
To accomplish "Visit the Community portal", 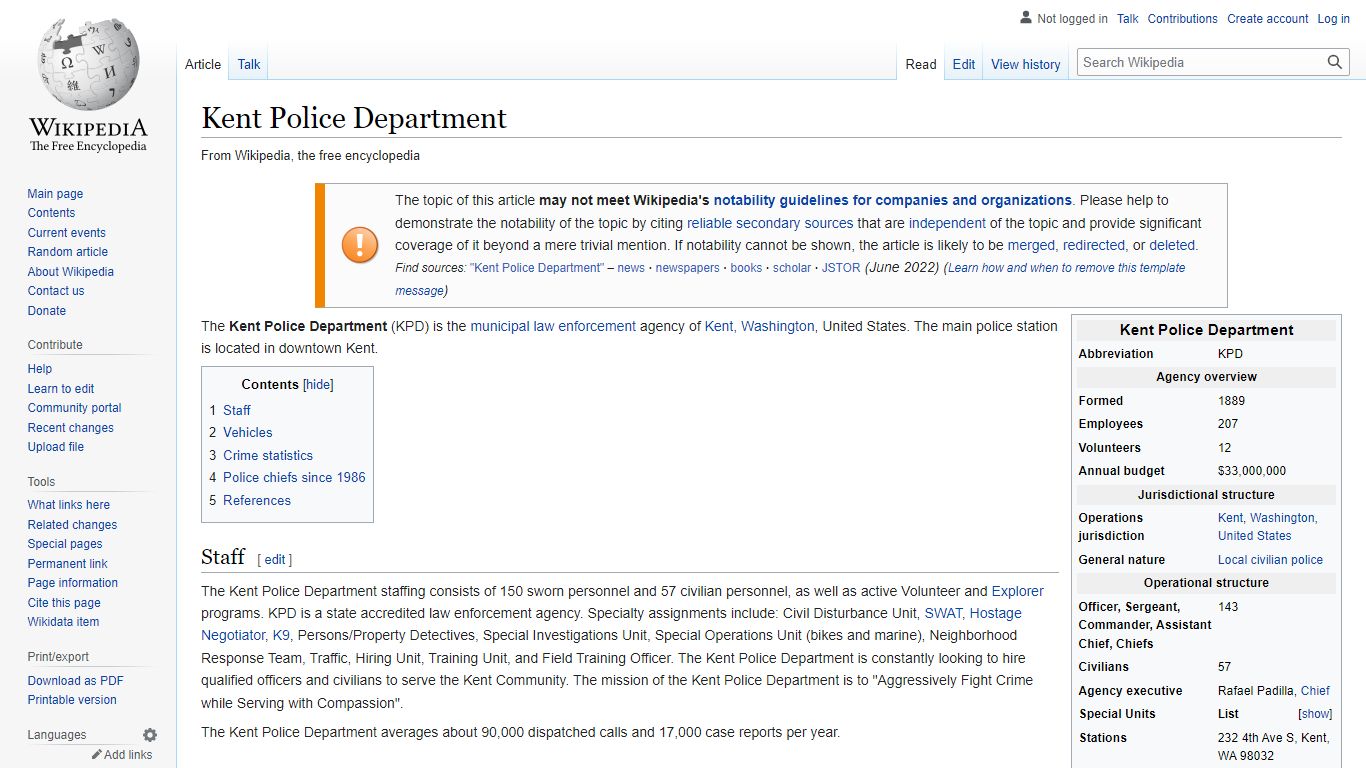I will [74, 408].
